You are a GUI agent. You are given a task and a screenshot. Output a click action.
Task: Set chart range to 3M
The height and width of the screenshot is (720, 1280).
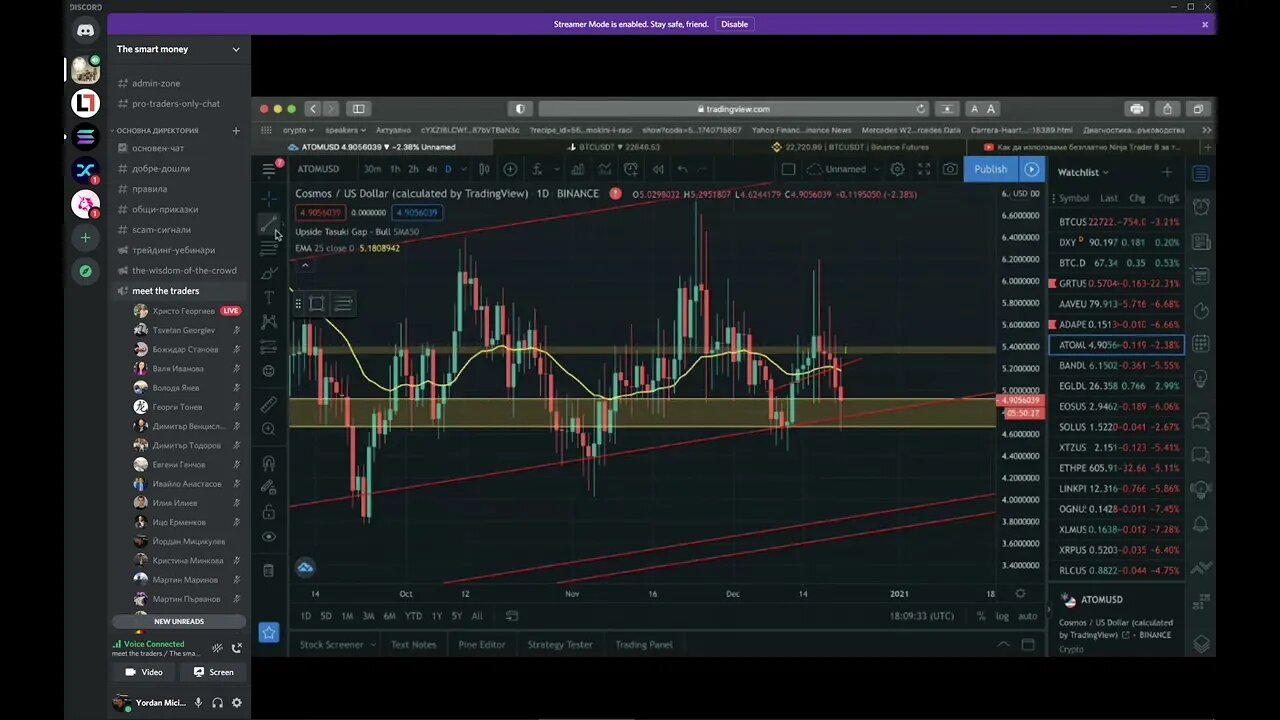tap(368, 616)
